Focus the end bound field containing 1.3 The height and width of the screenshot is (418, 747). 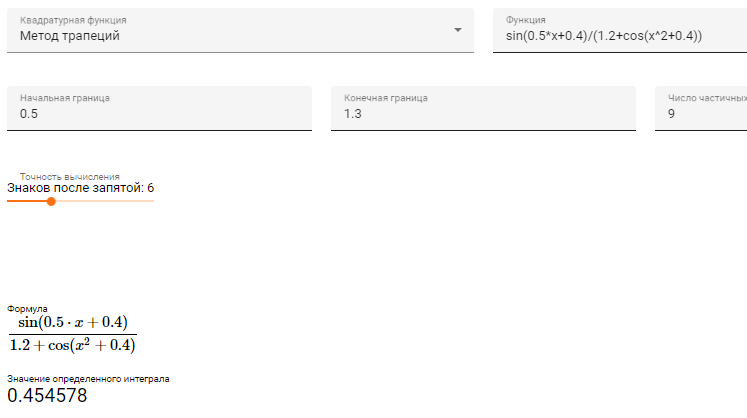[484, 115]
